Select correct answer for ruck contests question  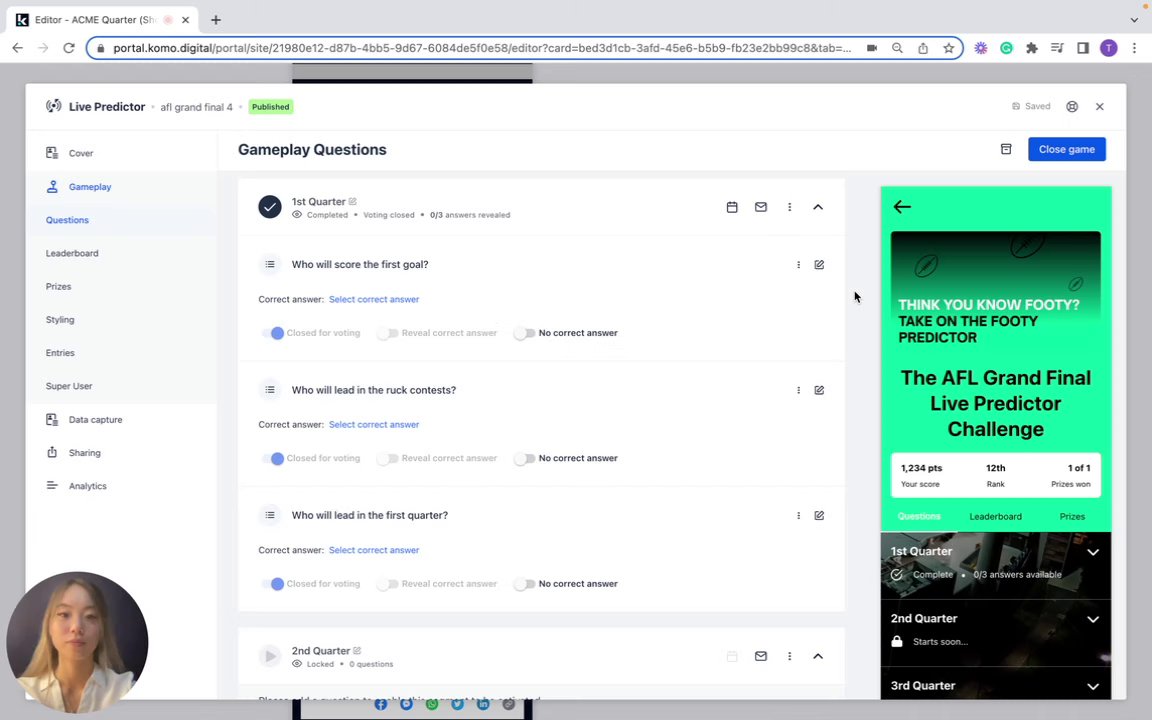coord(373,425)
